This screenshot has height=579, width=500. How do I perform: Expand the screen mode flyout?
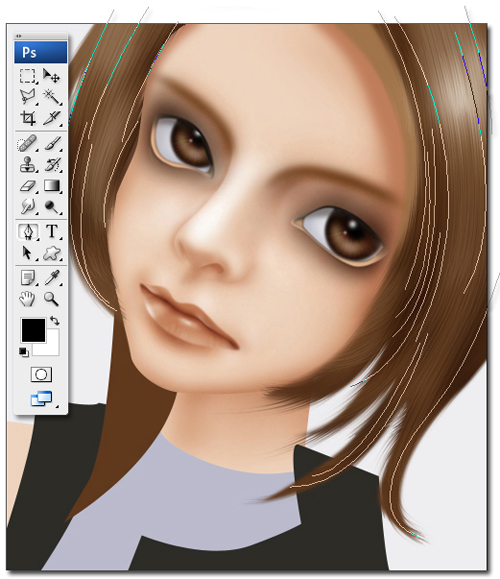pyautogui.click(x=42, y=399)
